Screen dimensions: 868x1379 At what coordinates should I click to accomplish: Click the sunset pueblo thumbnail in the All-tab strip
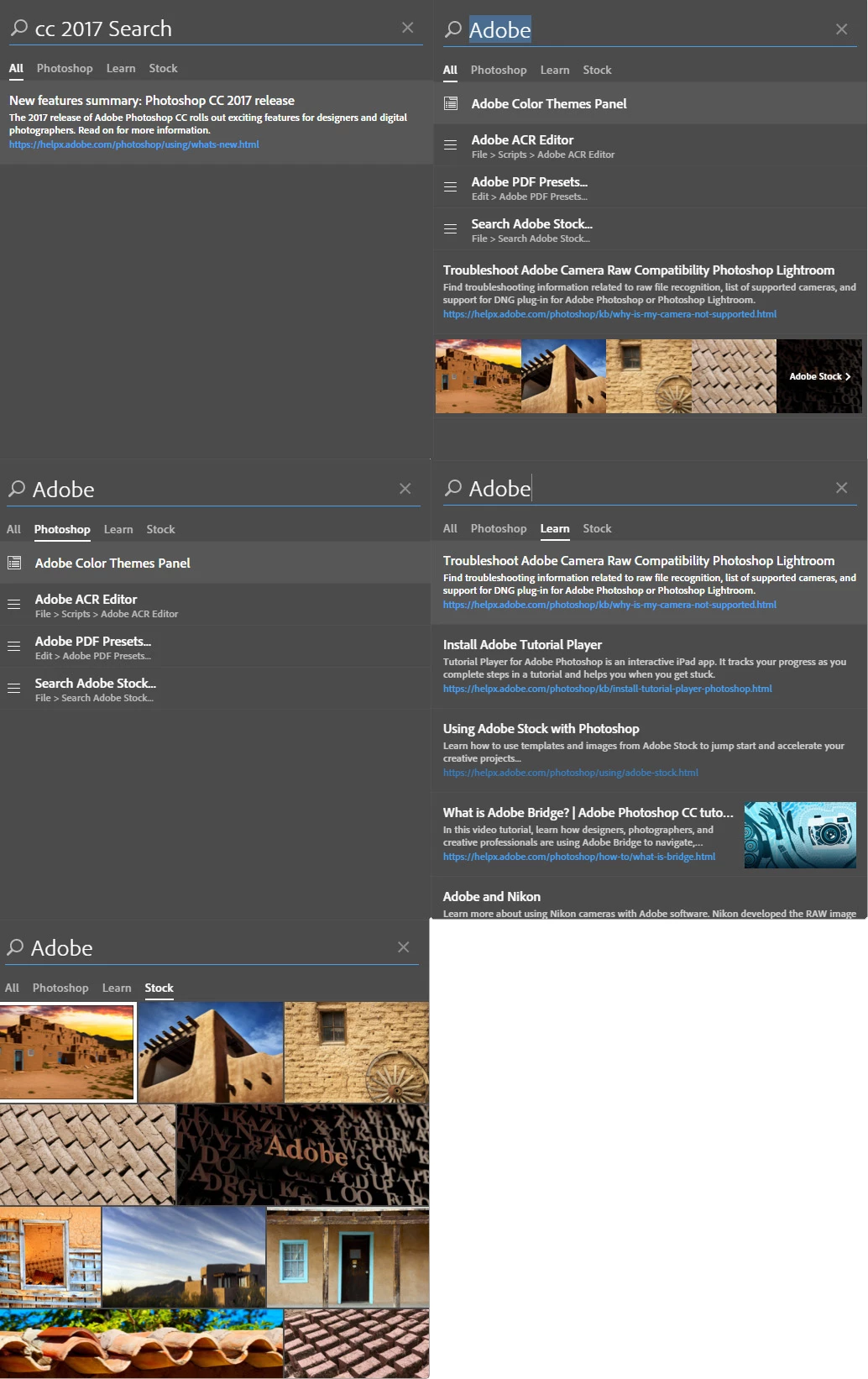(478, 376)
